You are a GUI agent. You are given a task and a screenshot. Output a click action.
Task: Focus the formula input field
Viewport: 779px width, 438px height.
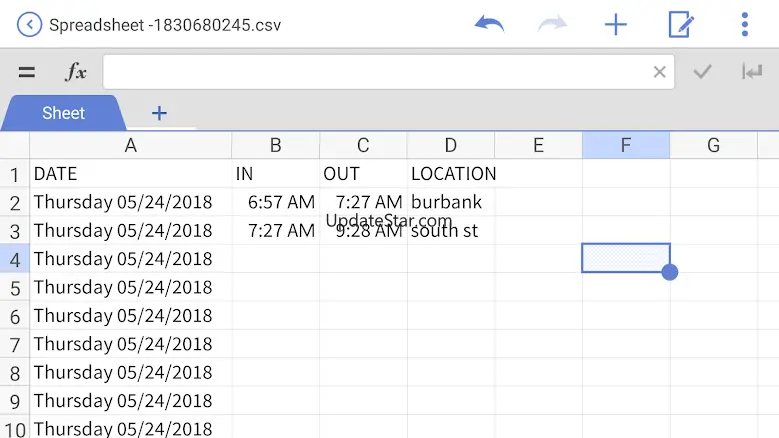[375, 72]
